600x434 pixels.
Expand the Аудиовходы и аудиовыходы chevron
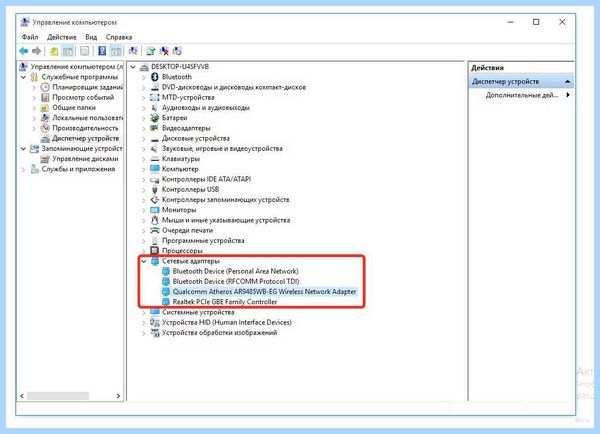coord(144,108)
